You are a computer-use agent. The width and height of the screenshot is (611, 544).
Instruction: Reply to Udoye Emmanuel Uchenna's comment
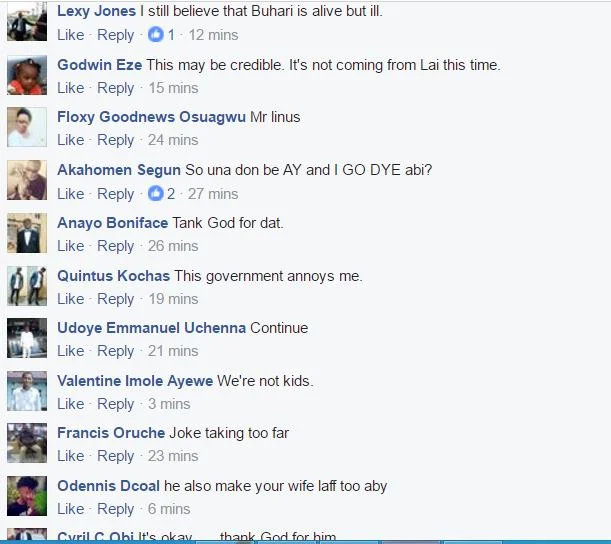pyautogui.click(x=116, y=351)
